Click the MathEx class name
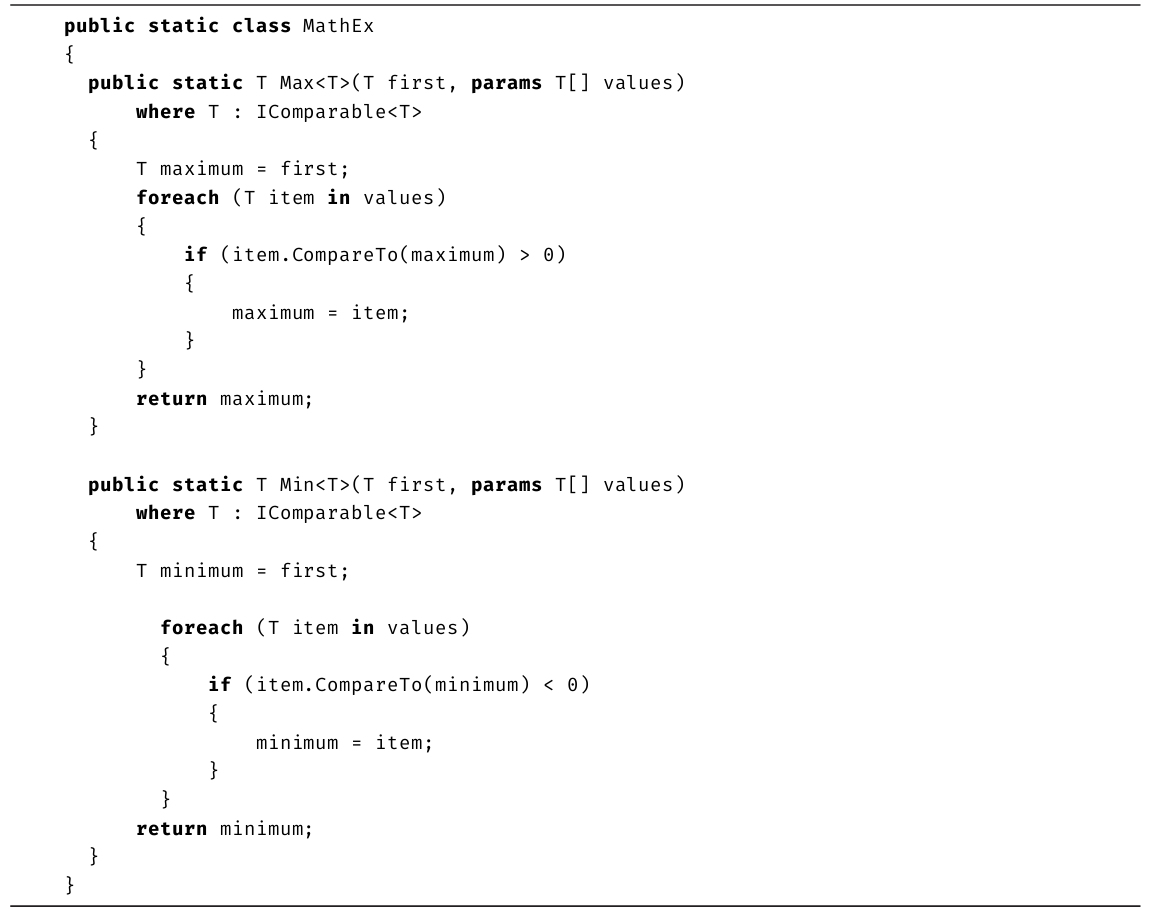 point(338,26)
